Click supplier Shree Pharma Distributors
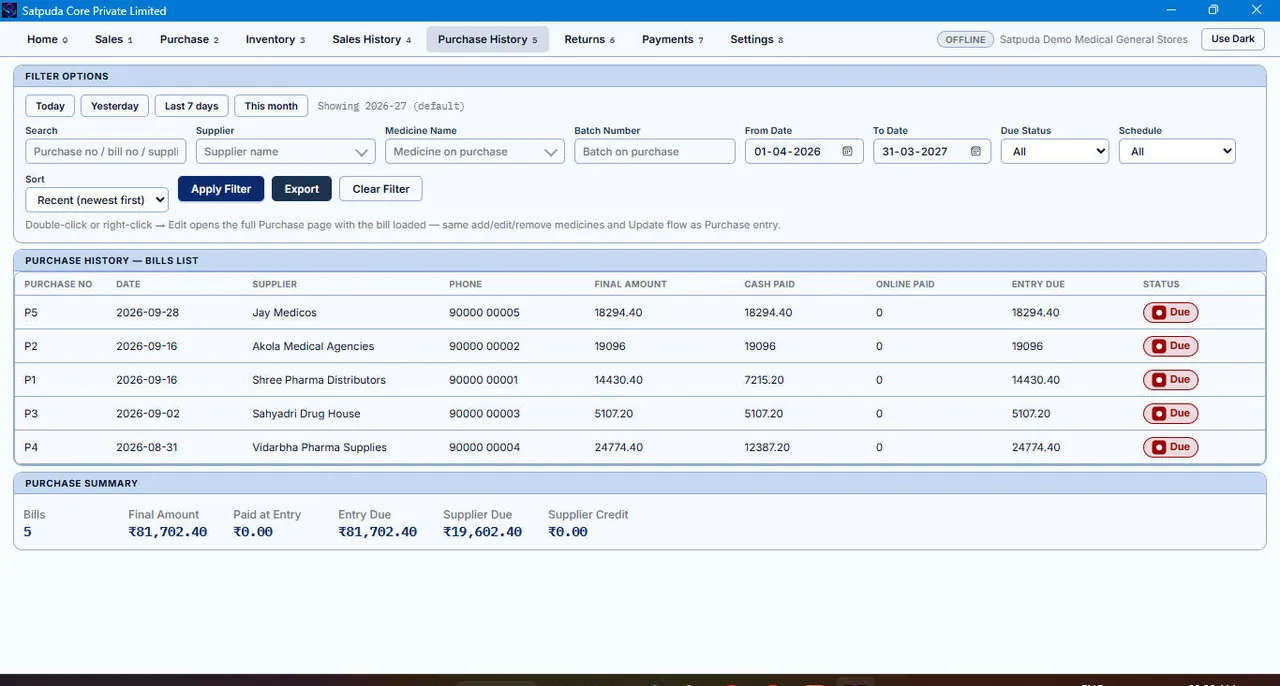 click(319, 380)
